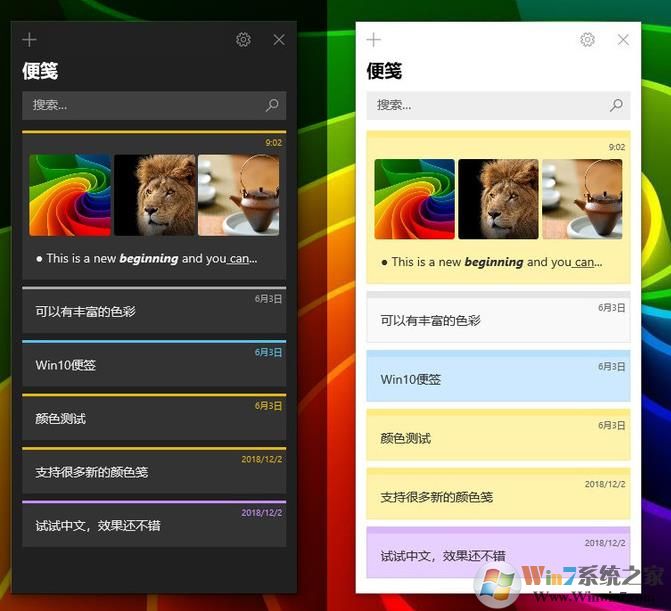The width and height of the screenshot is (671, 611).
Task: Open 颜色测试 note in dark window
Action: click(154, 417)
